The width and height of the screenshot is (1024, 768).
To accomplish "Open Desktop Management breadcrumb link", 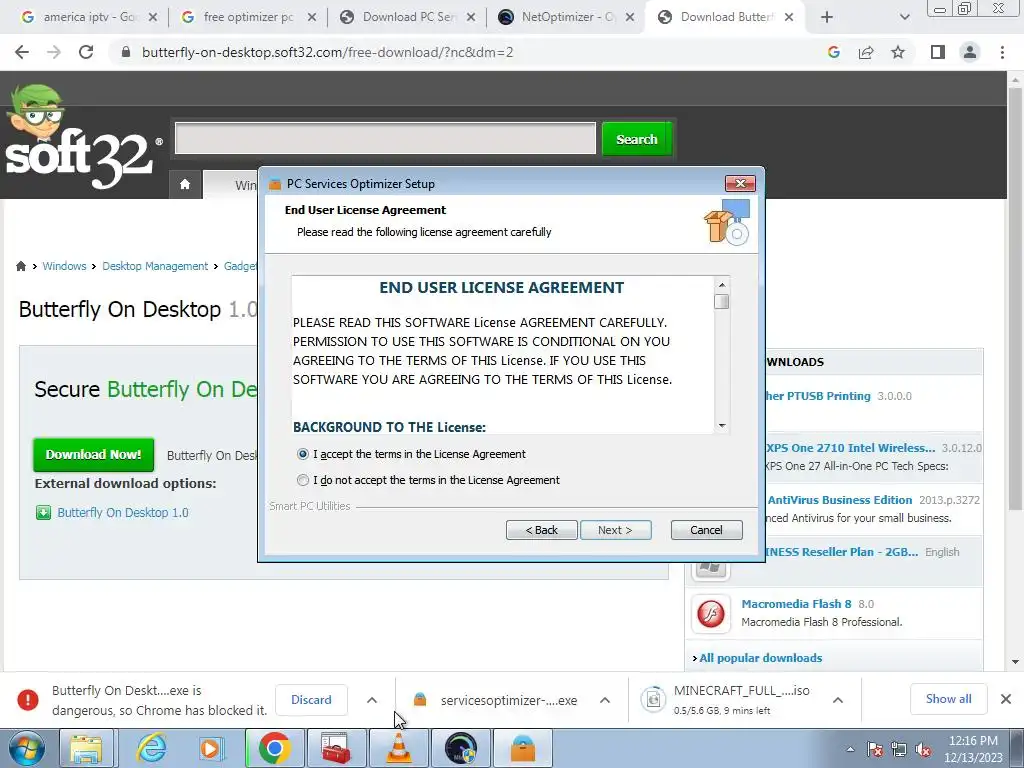I will [x=155, y=266].
